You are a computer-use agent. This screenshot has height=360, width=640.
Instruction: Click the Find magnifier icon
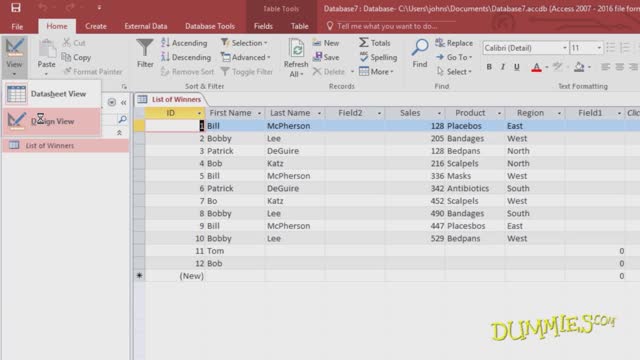click(420, 47)
